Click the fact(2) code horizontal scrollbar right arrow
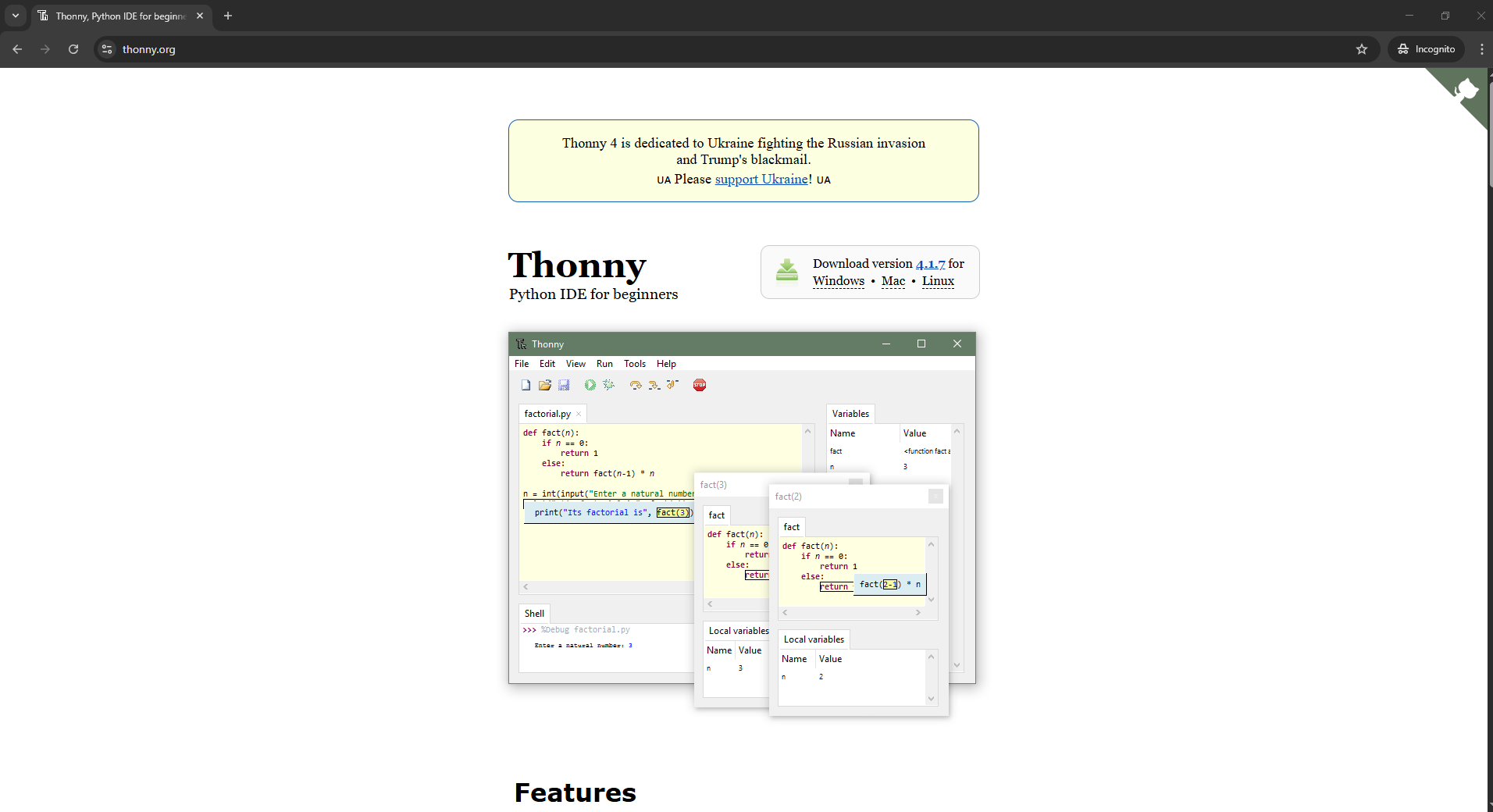Image resolution: width=1493 pixels, height=812 pixels. (918, 613)
